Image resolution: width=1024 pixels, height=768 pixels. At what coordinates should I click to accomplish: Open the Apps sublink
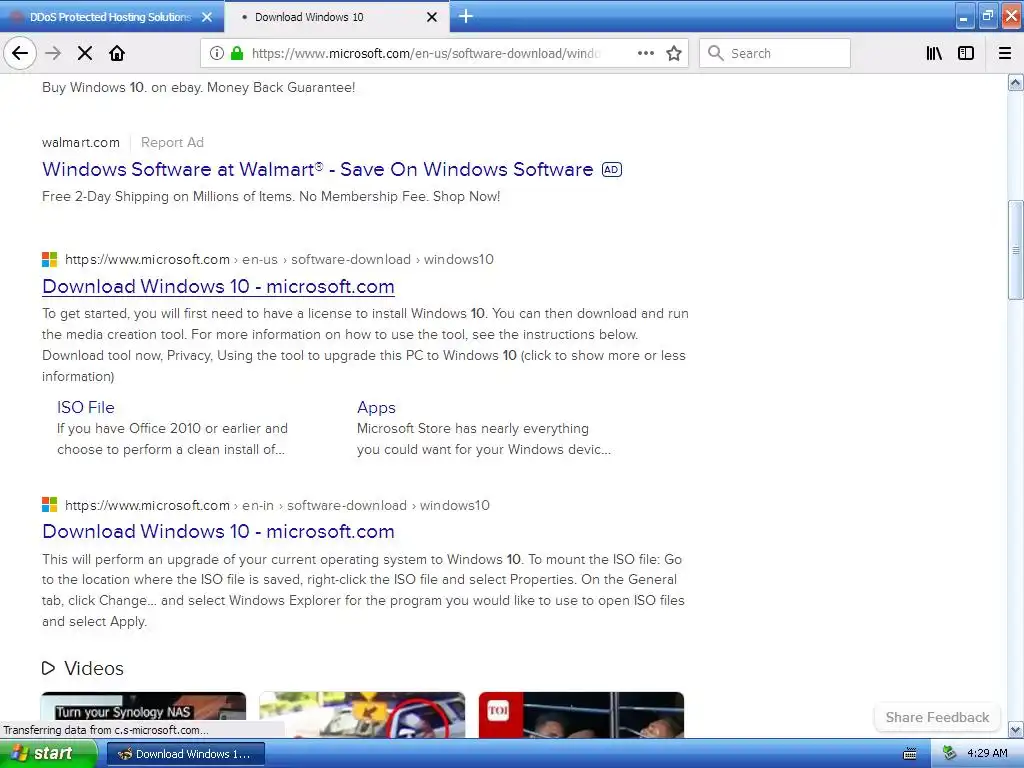[376, 408]
